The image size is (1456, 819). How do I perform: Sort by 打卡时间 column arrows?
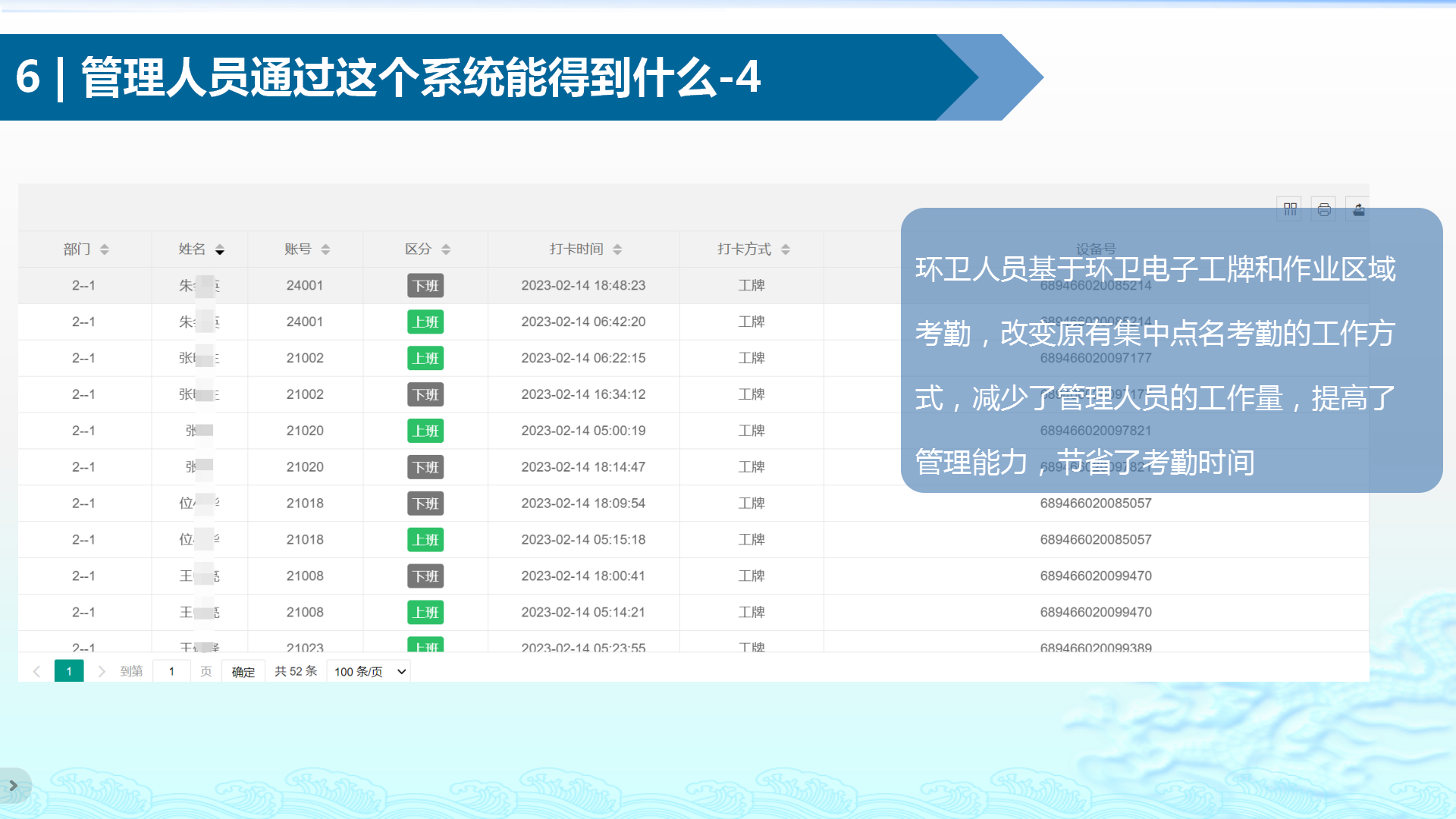(x=617, y=249)
